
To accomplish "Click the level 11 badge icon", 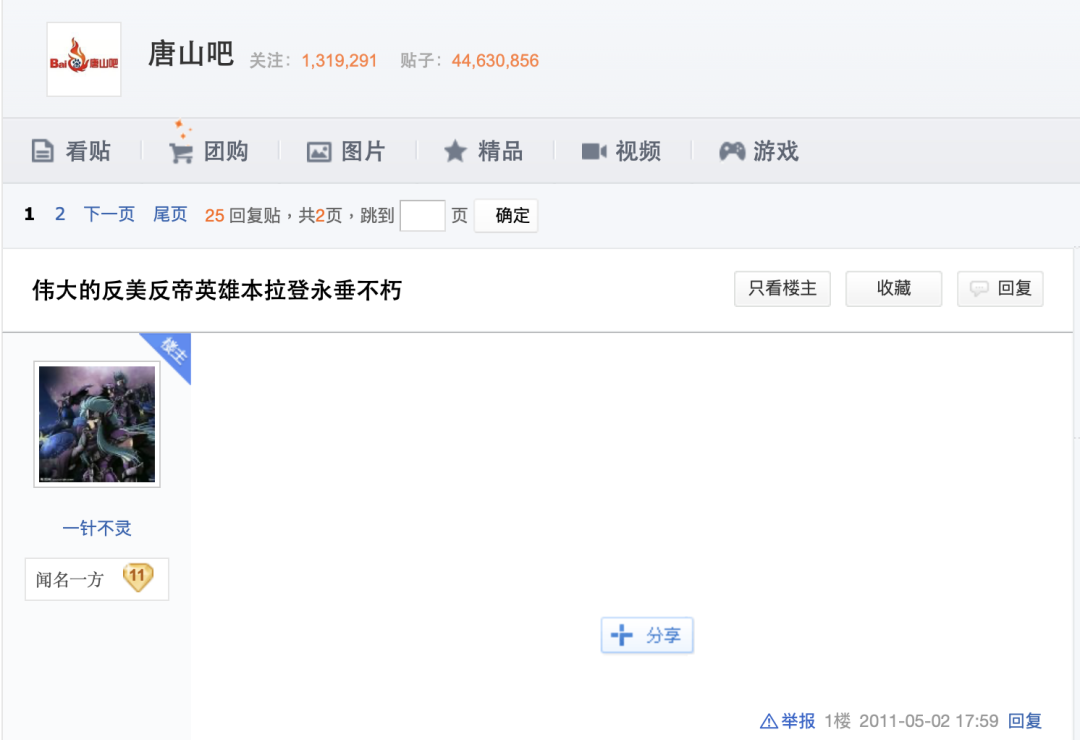I will [x=138, y=577].
